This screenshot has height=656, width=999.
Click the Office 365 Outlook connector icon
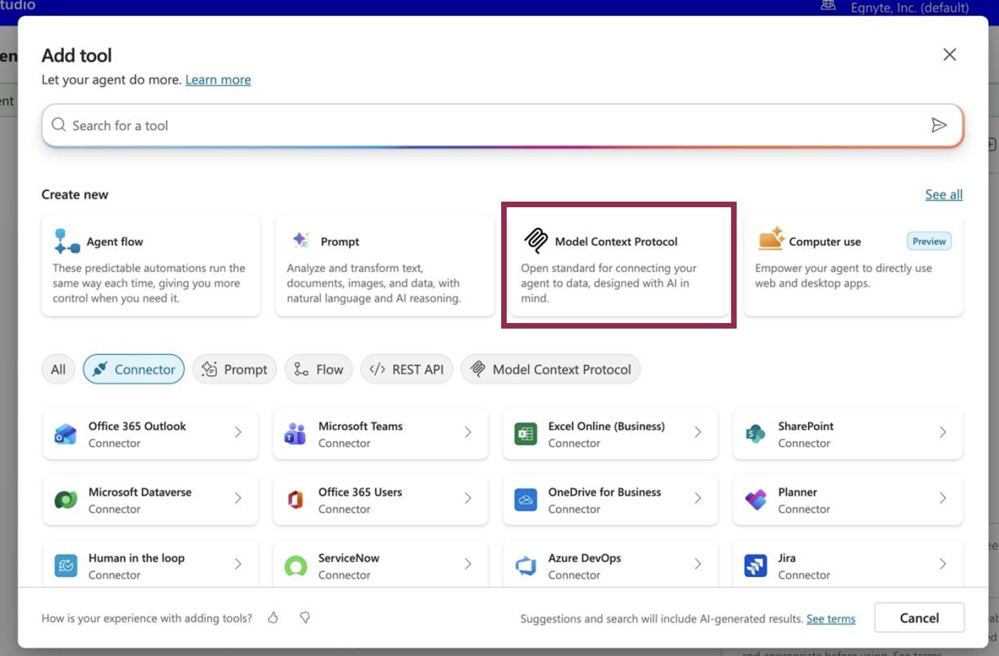click(65, 434)
